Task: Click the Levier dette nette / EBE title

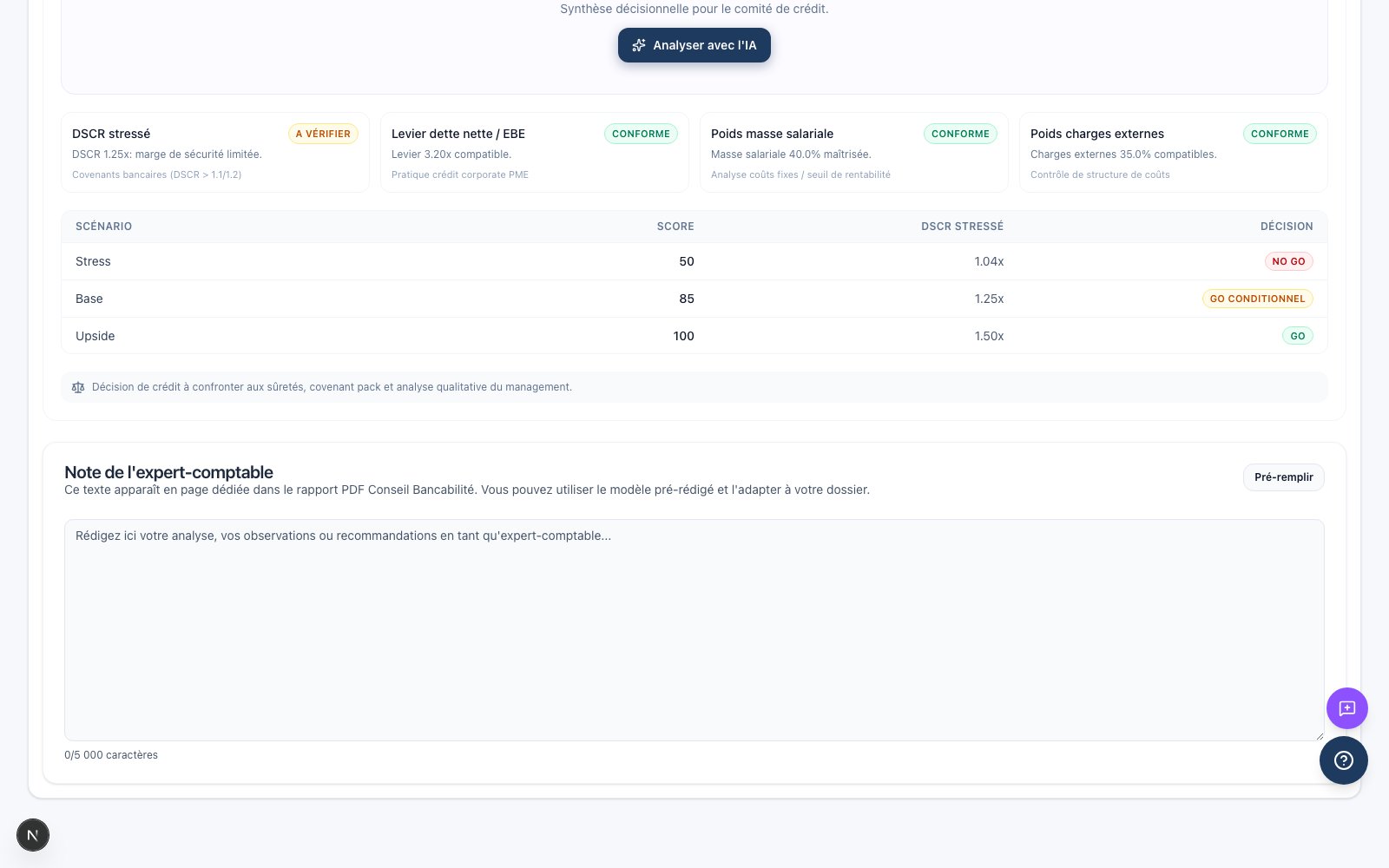Action: tap(458, 134)
